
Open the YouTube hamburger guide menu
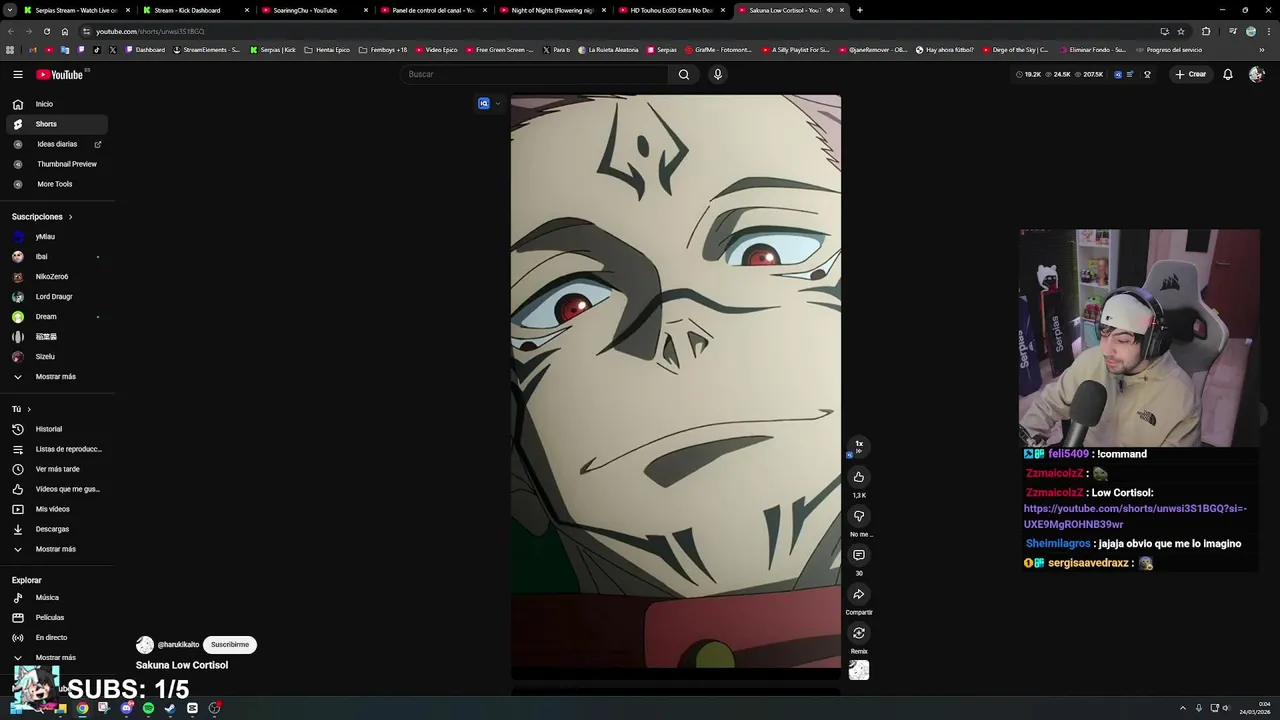coord(18,74)
